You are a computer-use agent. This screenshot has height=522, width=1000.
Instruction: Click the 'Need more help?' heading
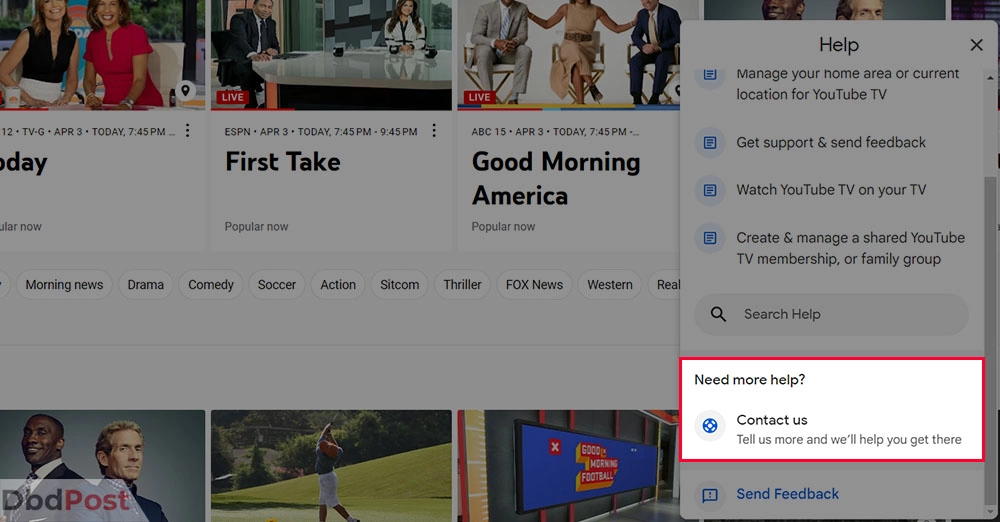coord(749,380)
